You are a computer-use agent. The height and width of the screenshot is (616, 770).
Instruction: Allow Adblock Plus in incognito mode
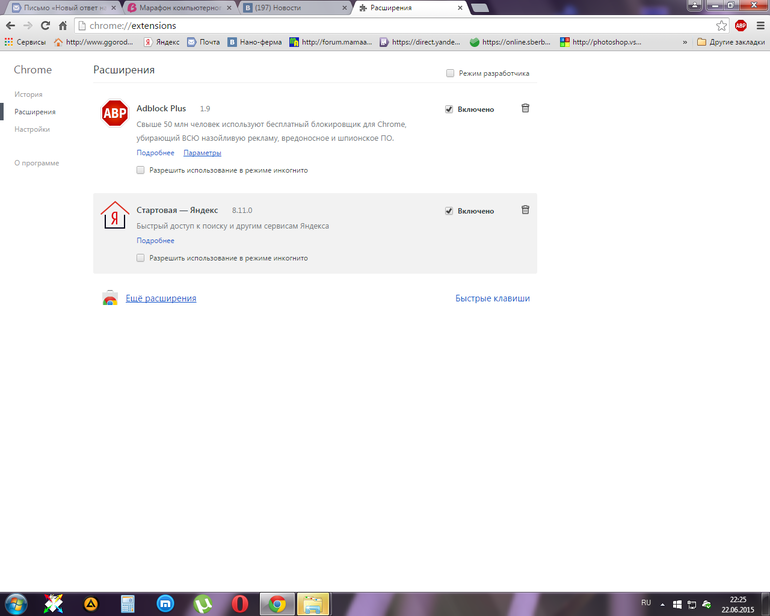pos(140,170)
